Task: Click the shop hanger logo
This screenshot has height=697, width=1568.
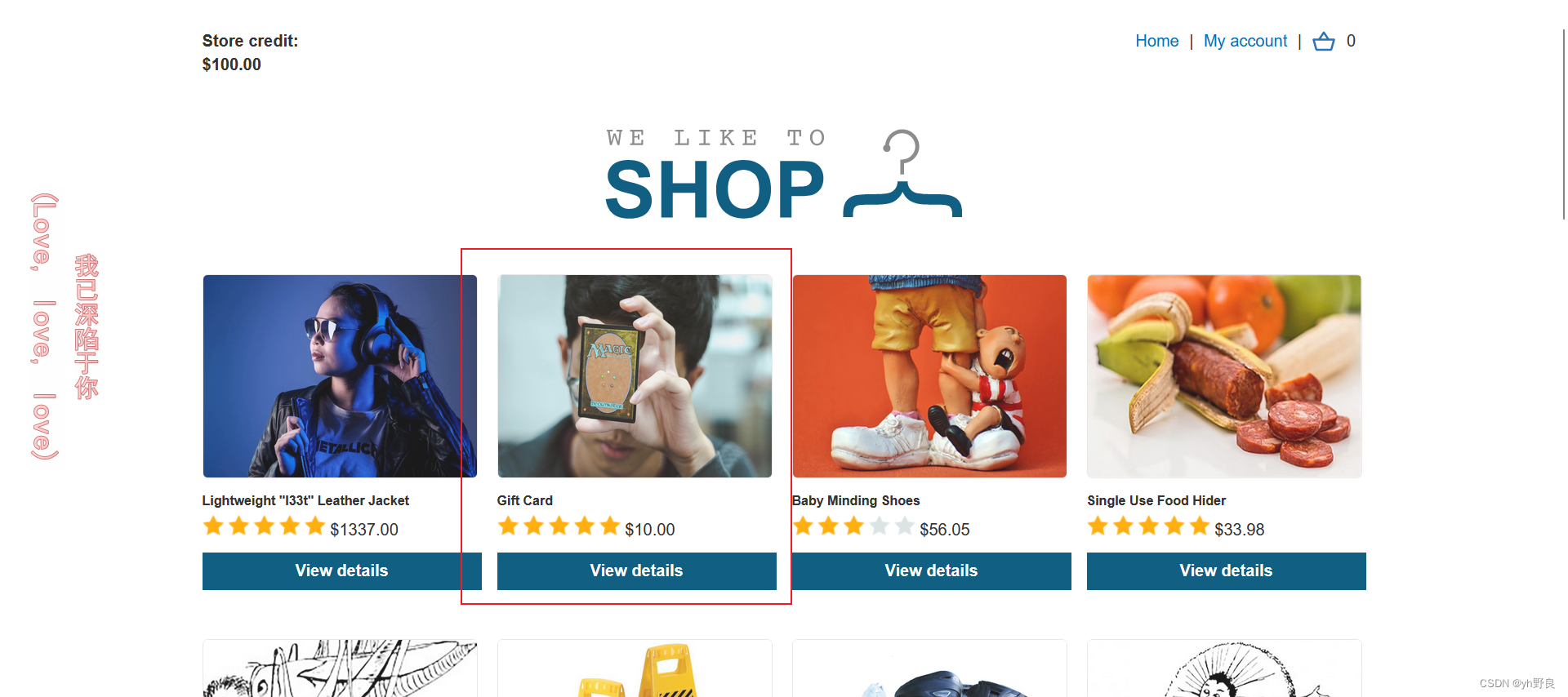Action: tap(902, 174)
